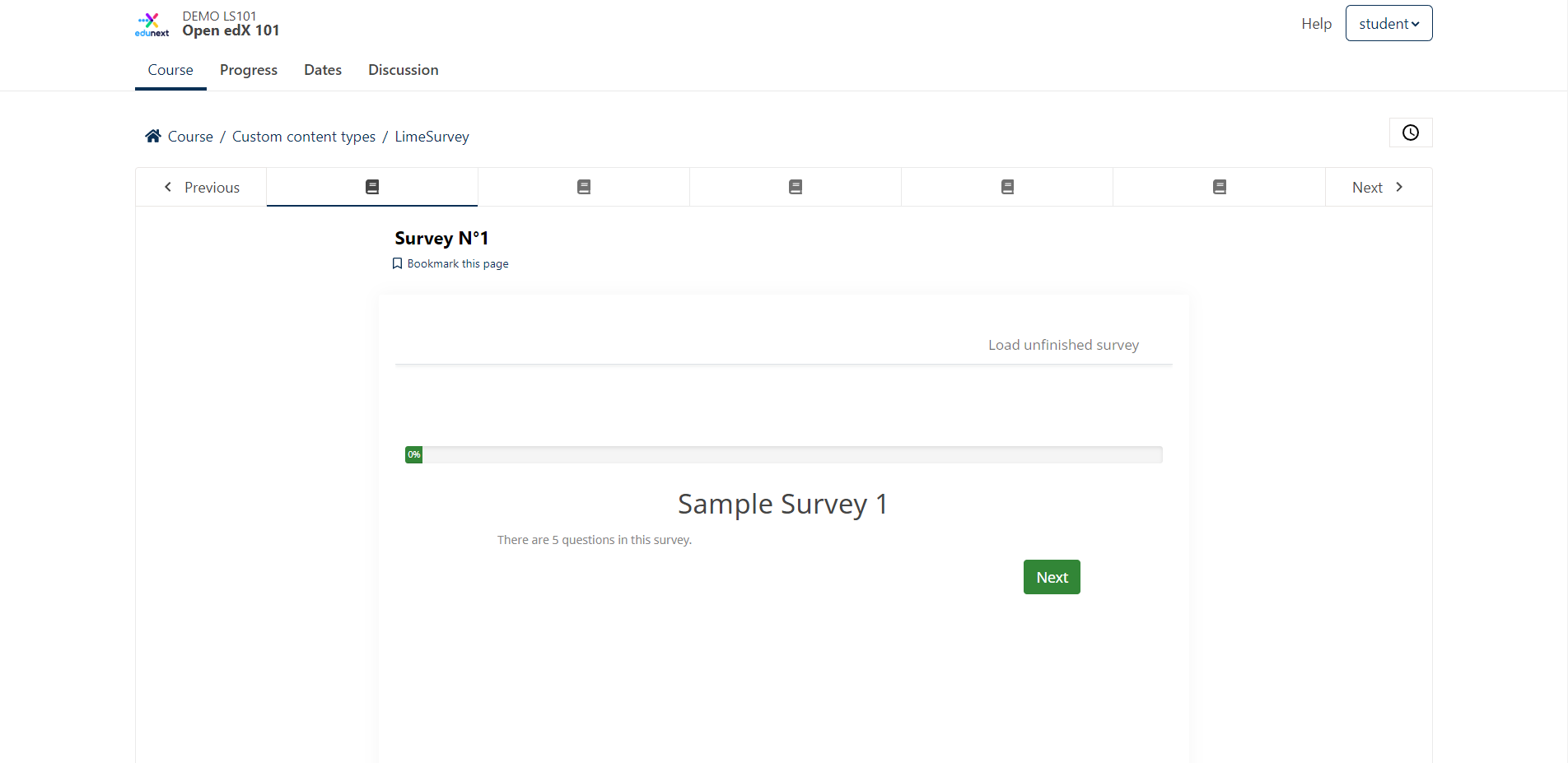Viewport: 1568px width, 763px height.
Task: Select the fourth unit book icon
Action: (1007, 187)
